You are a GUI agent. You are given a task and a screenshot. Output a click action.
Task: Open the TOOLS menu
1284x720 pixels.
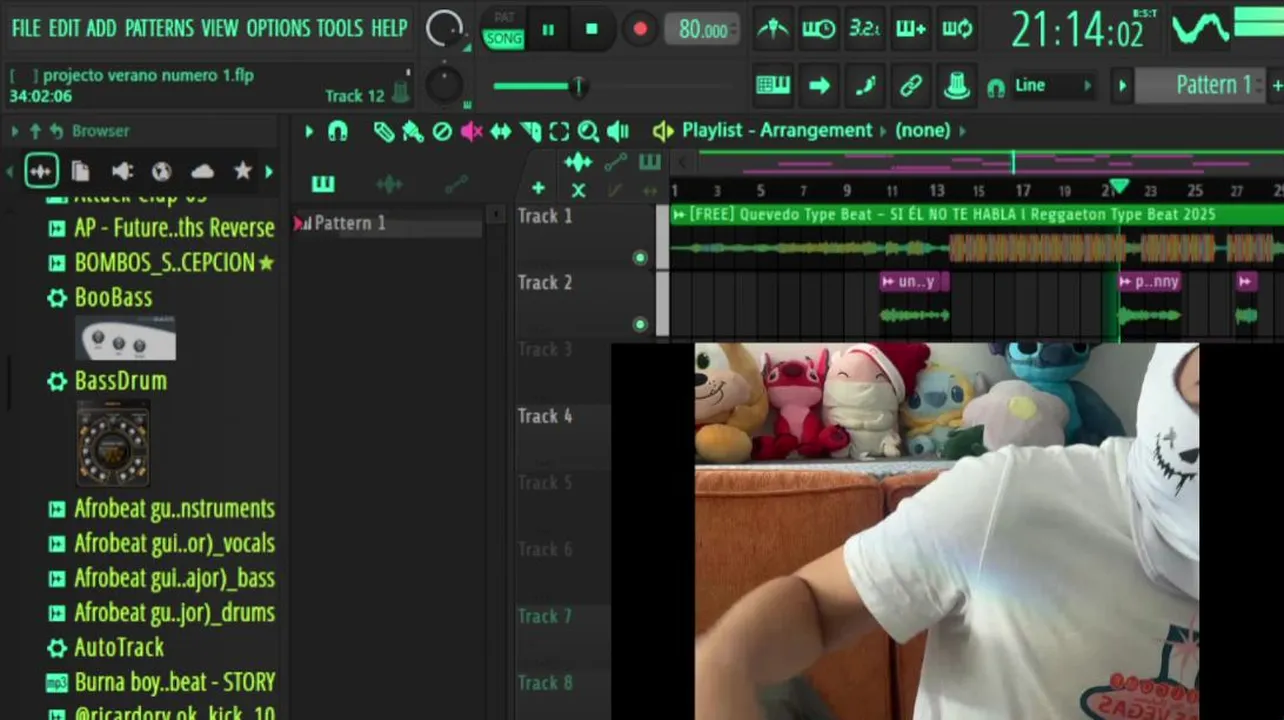340,28
